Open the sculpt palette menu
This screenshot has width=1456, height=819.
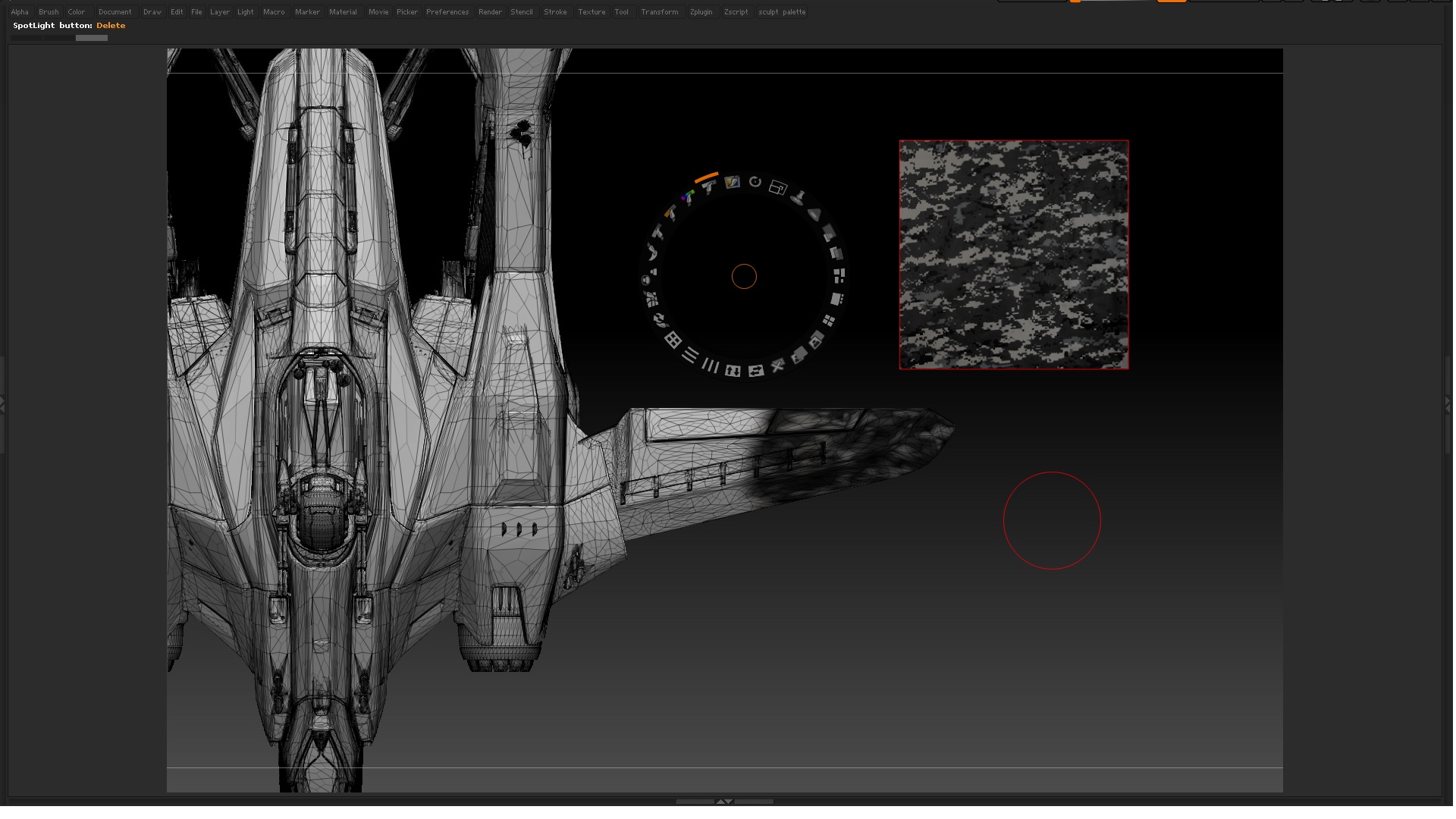click(782, 12)
